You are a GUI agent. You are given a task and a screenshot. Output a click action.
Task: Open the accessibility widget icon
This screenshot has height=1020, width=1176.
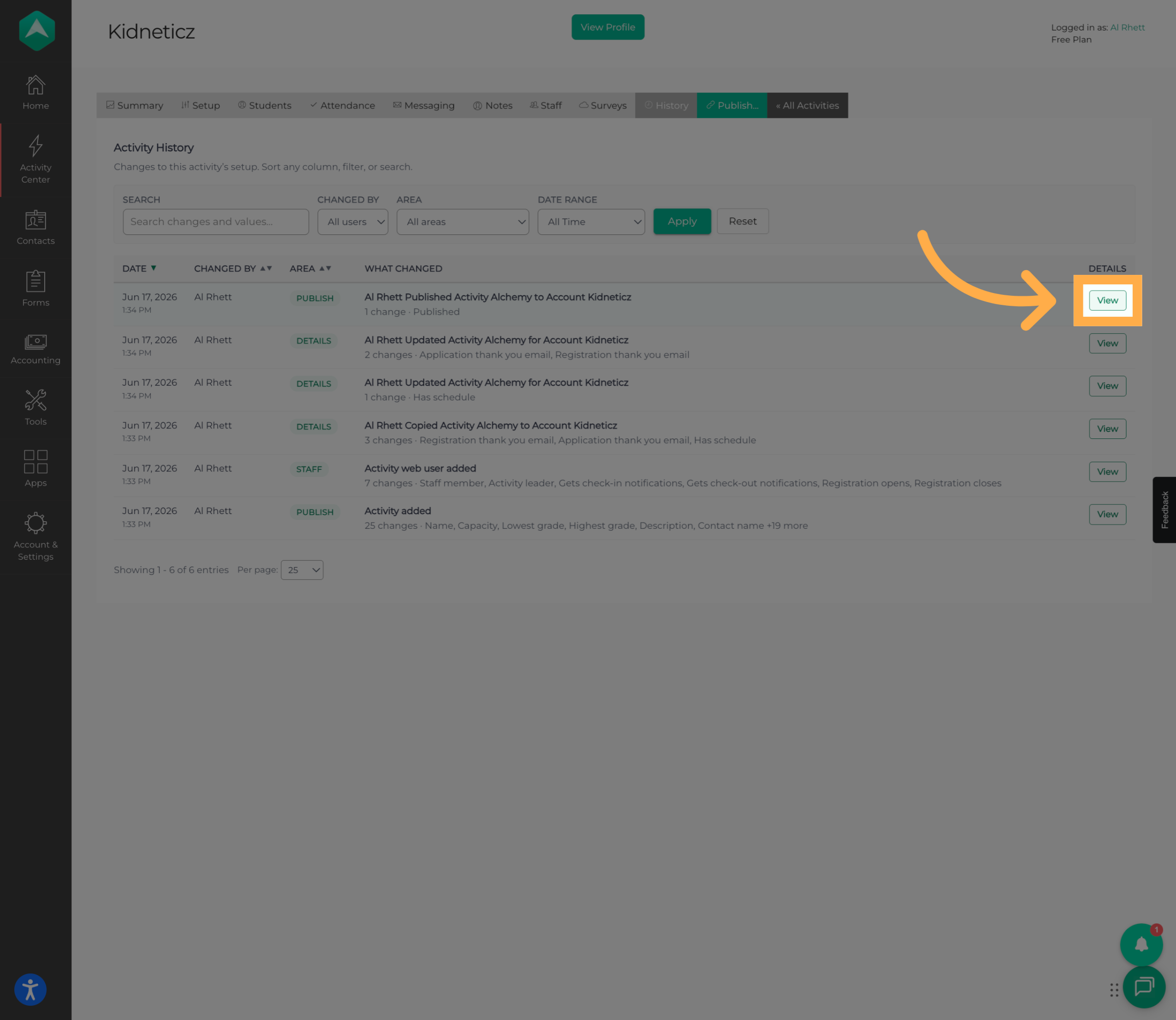[30, 989]
